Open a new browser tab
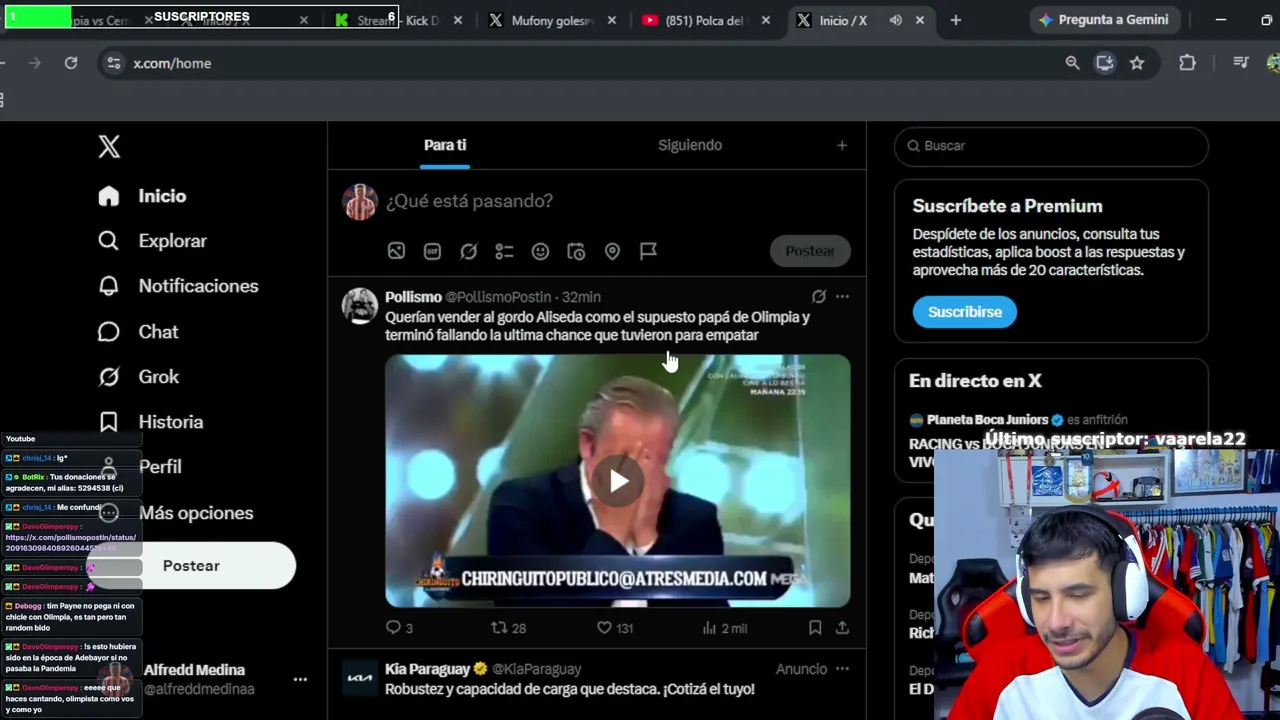Viewport: 1280px width, 720px height. click(956, 20)
